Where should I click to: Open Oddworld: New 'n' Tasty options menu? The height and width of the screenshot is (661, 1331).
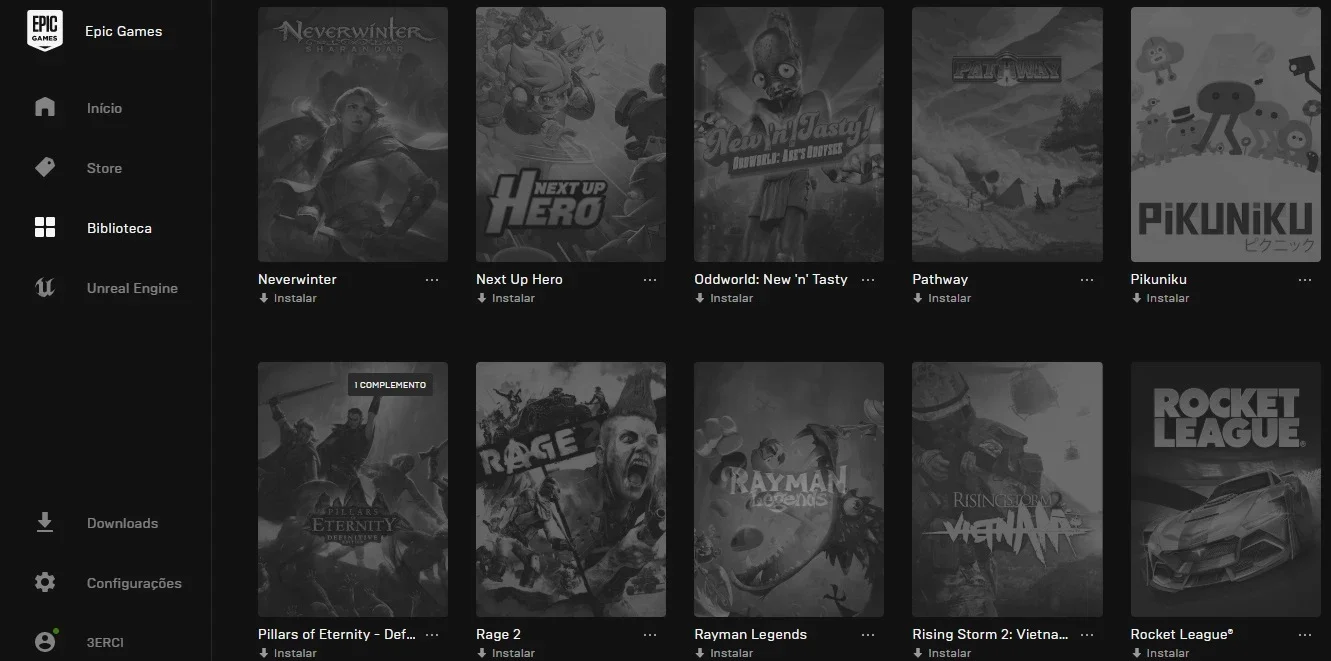click(868, 280)
